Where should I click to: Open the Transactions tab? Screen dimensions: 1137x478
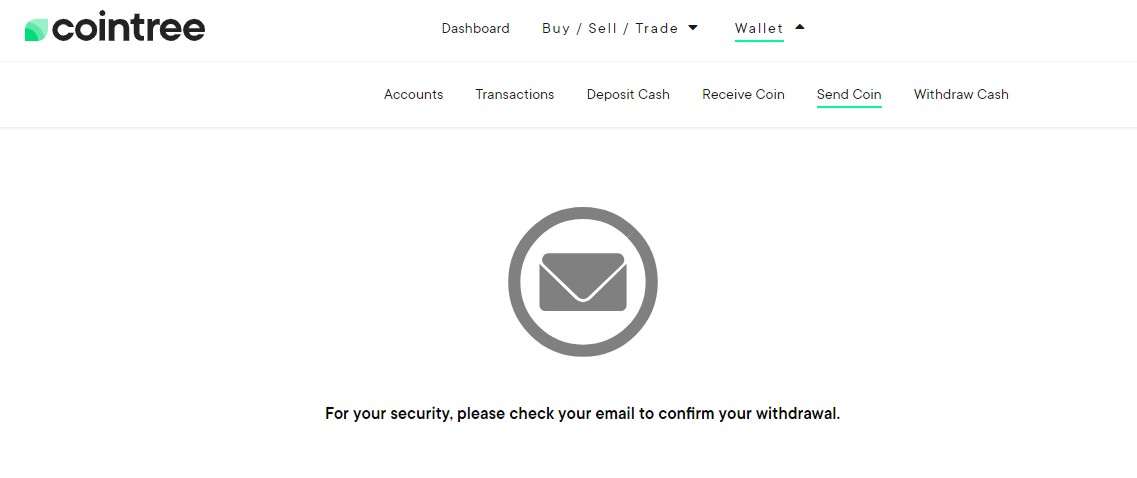[x=515, y=94]
